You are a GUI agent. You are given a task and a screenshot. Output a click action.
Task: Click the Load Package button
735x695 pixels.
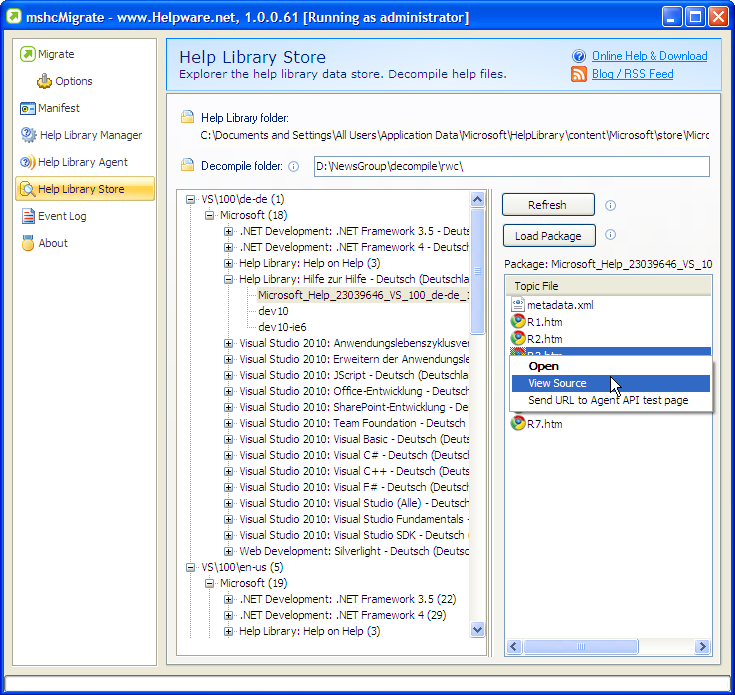point(549,236)
